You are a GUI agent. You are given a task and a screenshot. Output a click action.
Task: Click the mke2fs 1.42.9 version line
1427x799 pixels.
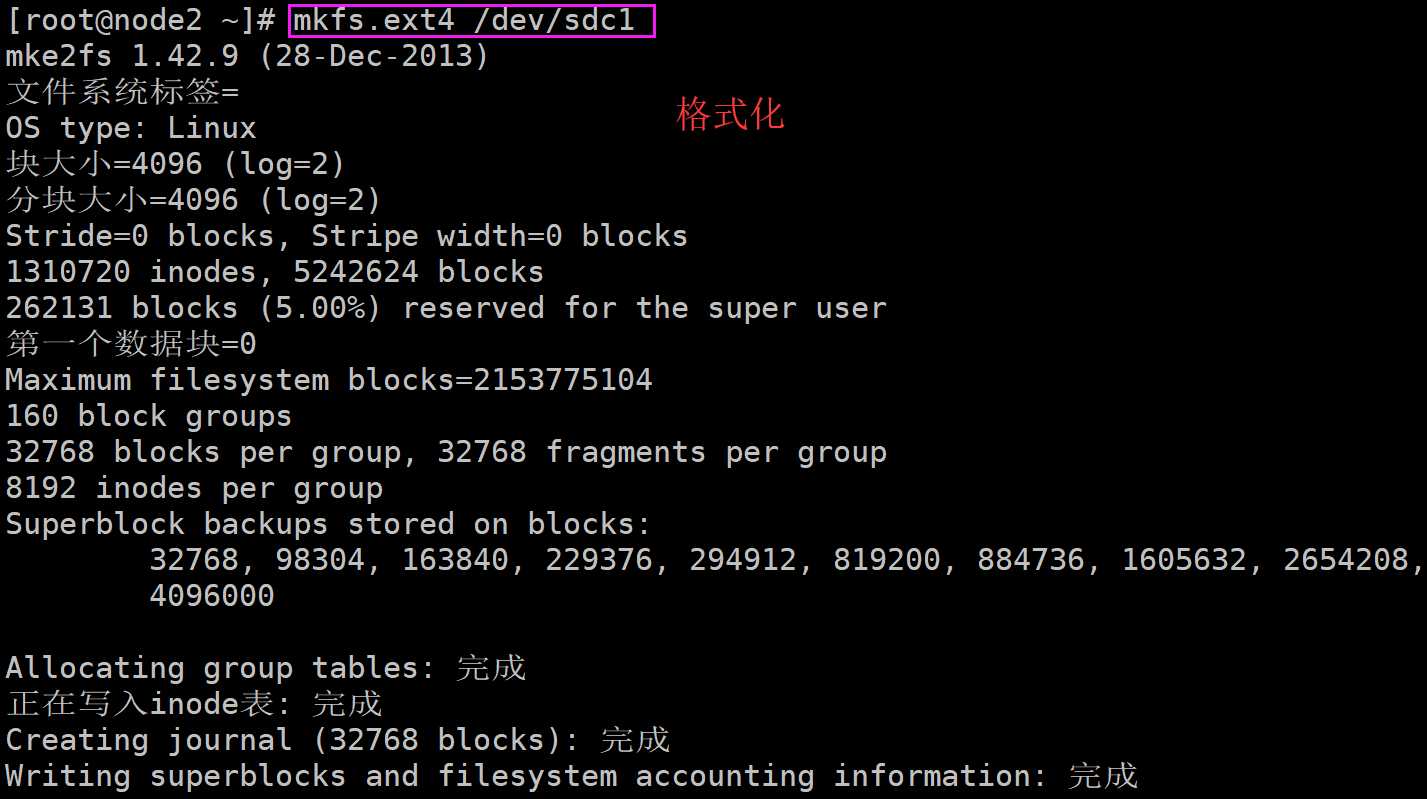(x=248, y=56)
